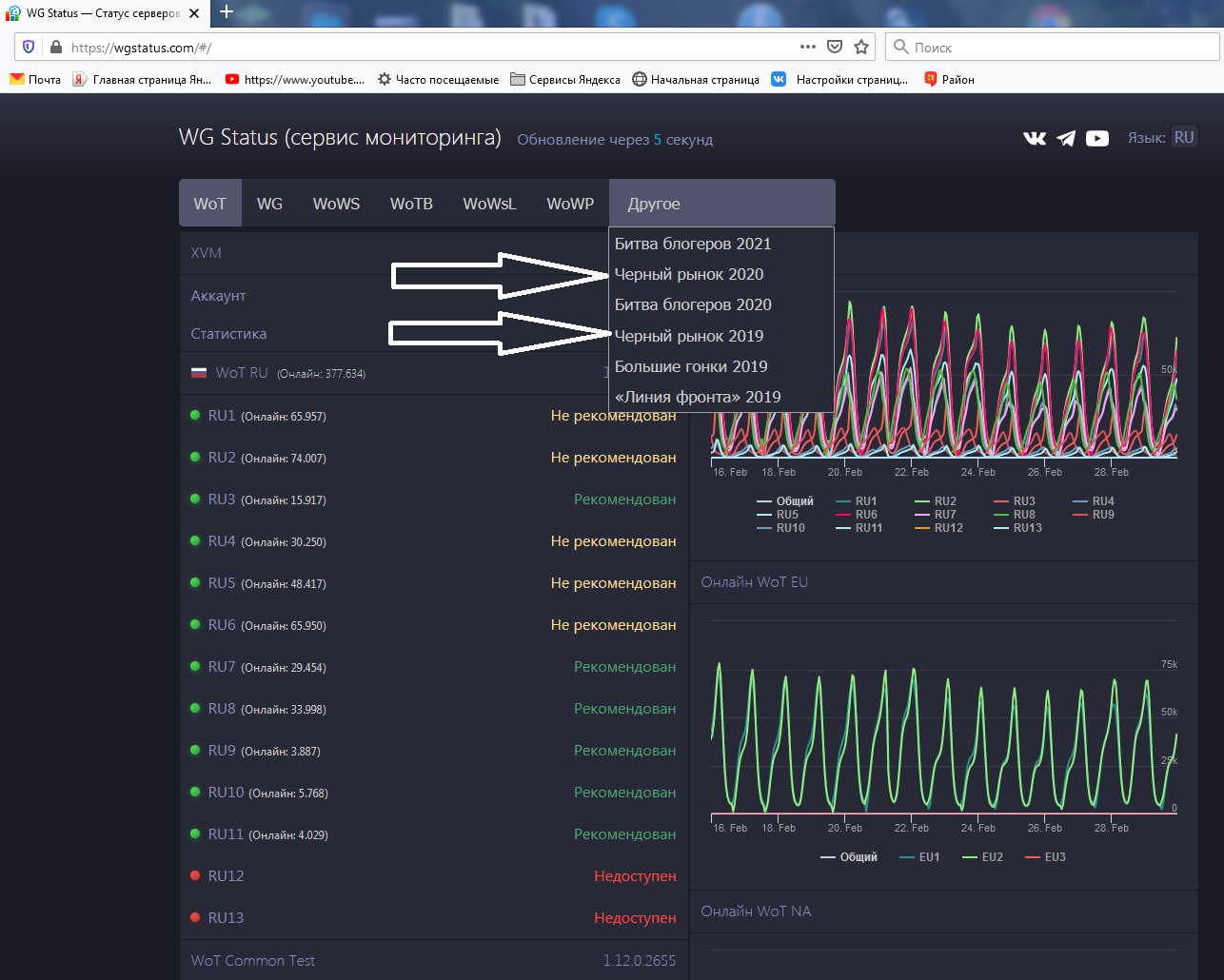Select the WoWS tab
The width and height of the screenshot is (1224, 980).
(337, 204)
